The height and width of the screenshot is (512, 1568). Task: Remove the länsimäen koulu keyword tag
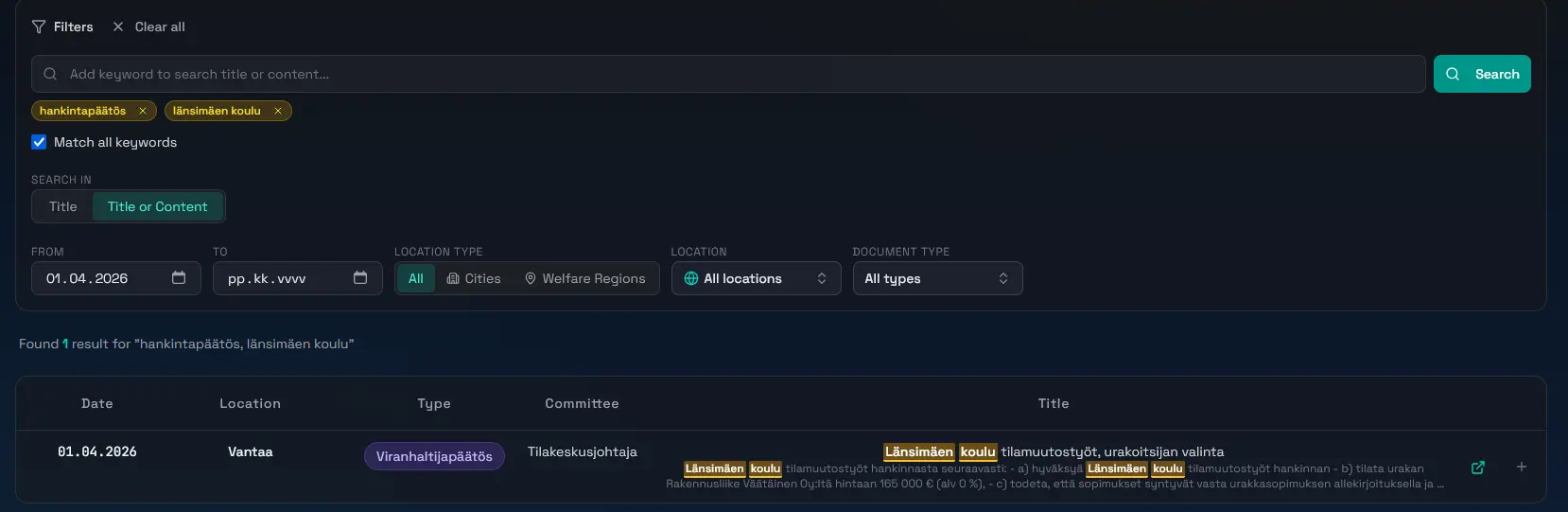278,111
